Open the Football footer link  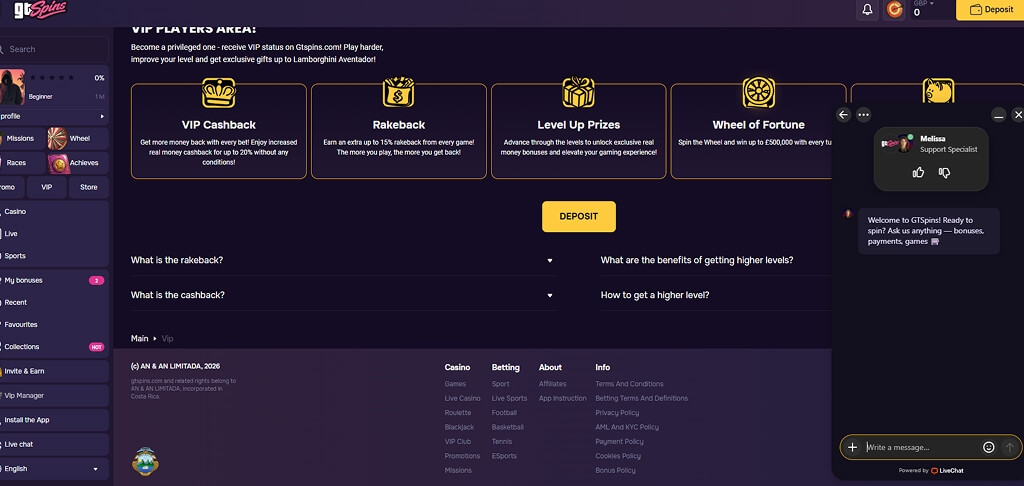point(504,413)
